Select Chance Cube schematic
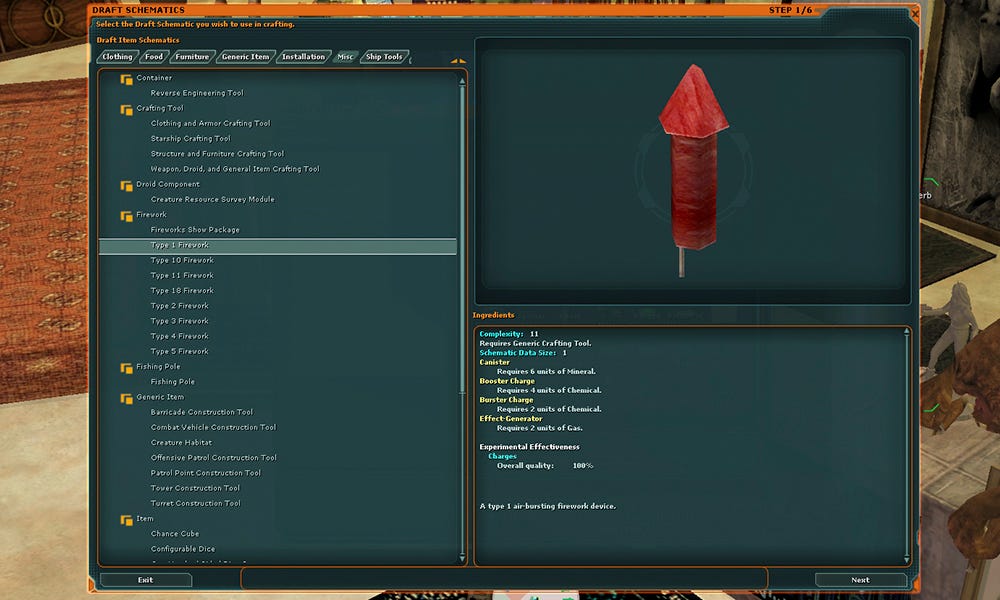 (x=175, y=534)
